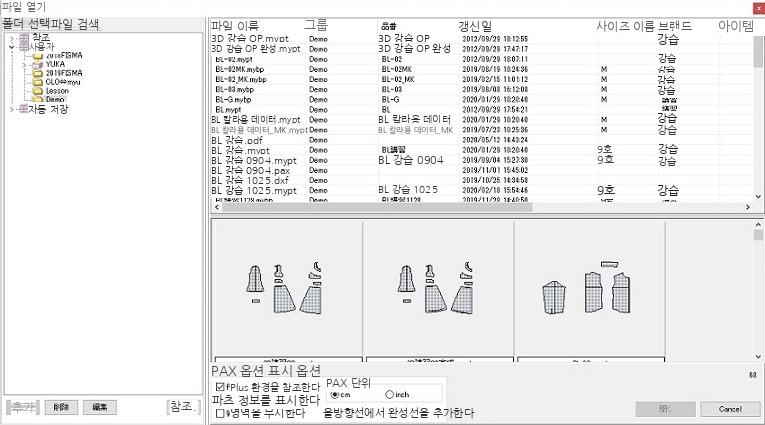Screen dimensions: 765x425
Task: Click file list horizontal scrollbar left arrow
Action: (217, 207)
